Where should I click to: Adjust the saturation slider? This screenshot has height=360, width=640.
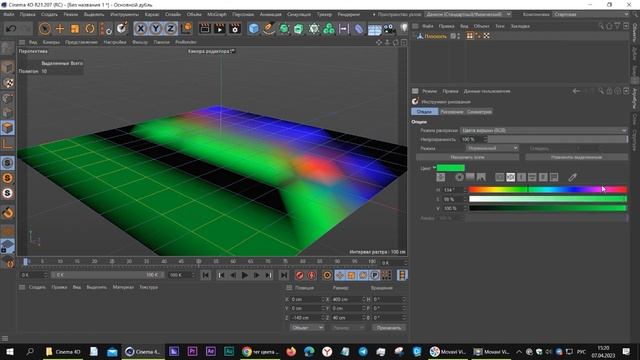(x=548, y=199)
